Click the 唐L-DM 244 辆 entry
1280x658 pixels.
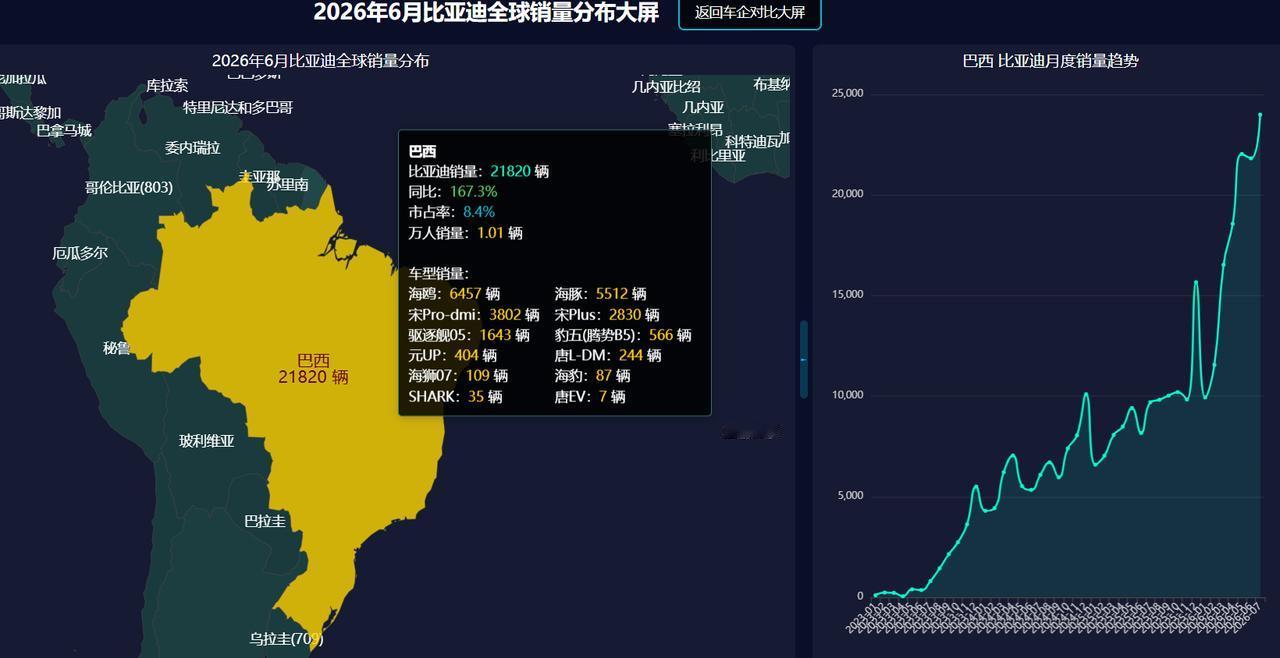[608, 355]
